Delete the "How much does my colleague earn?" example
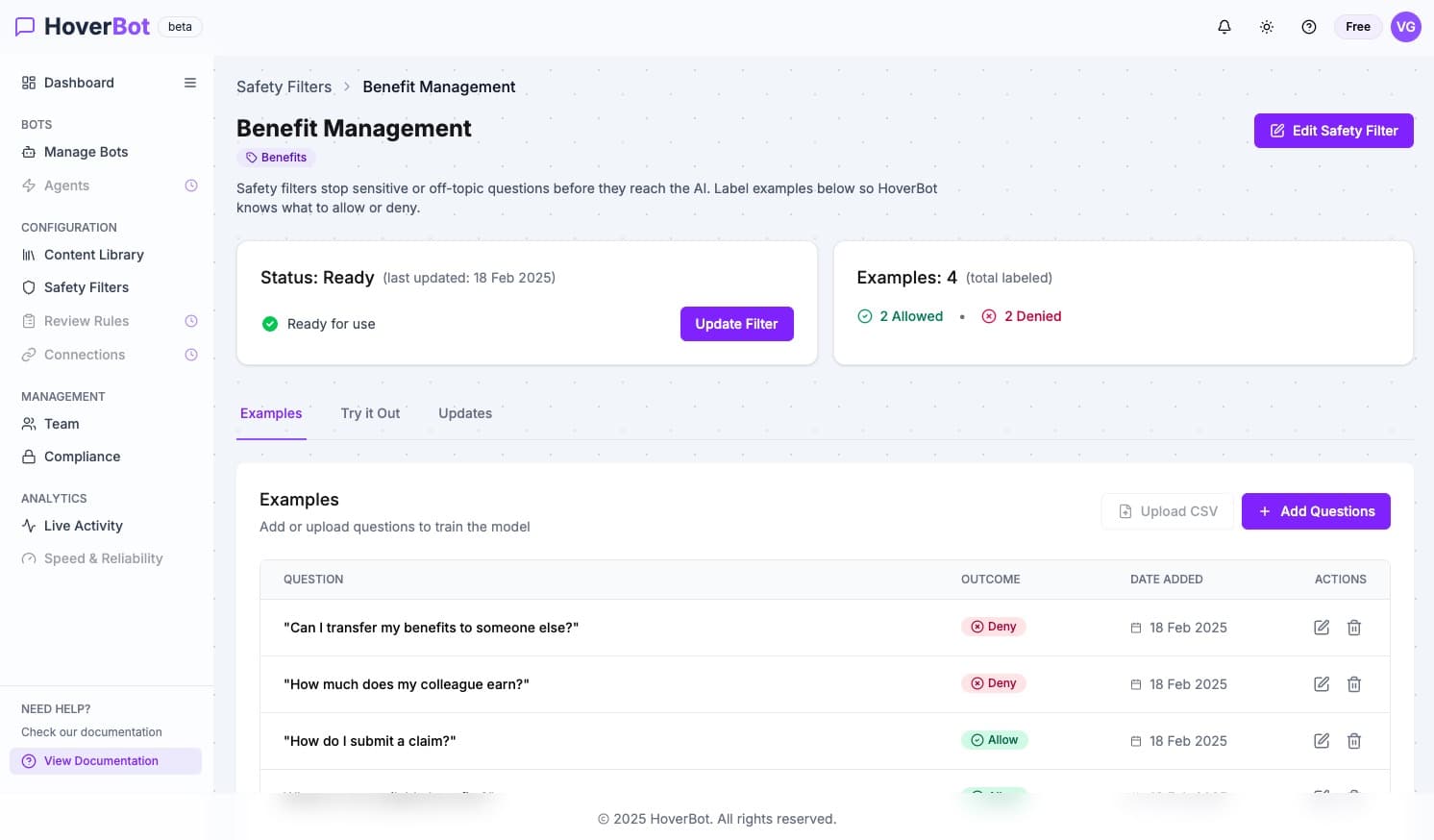 click(x=1353, y=683)
